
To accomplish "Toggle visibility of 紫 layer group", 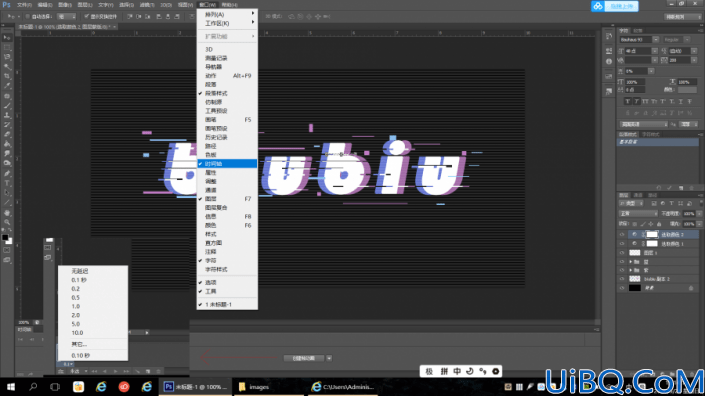I will pyautogui.click(x=622, y=270).
